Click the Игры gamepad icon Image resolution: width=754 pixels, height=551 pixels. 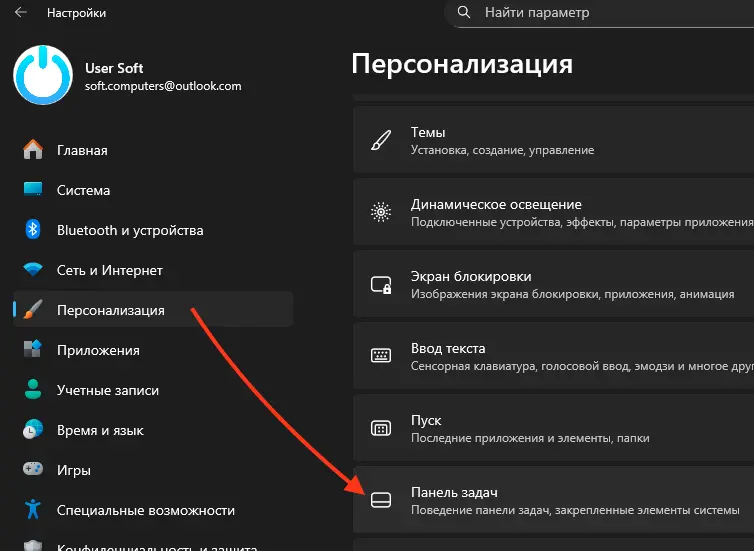[x=33, y=470]
